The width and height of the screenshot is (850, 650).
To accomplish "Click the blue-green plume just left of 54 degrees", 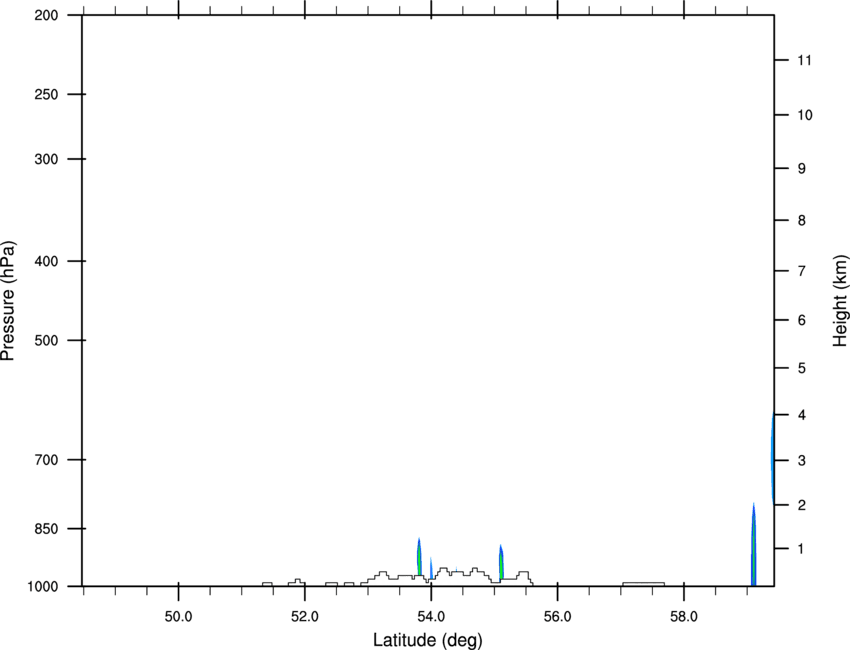I will [x=419, y=557].
